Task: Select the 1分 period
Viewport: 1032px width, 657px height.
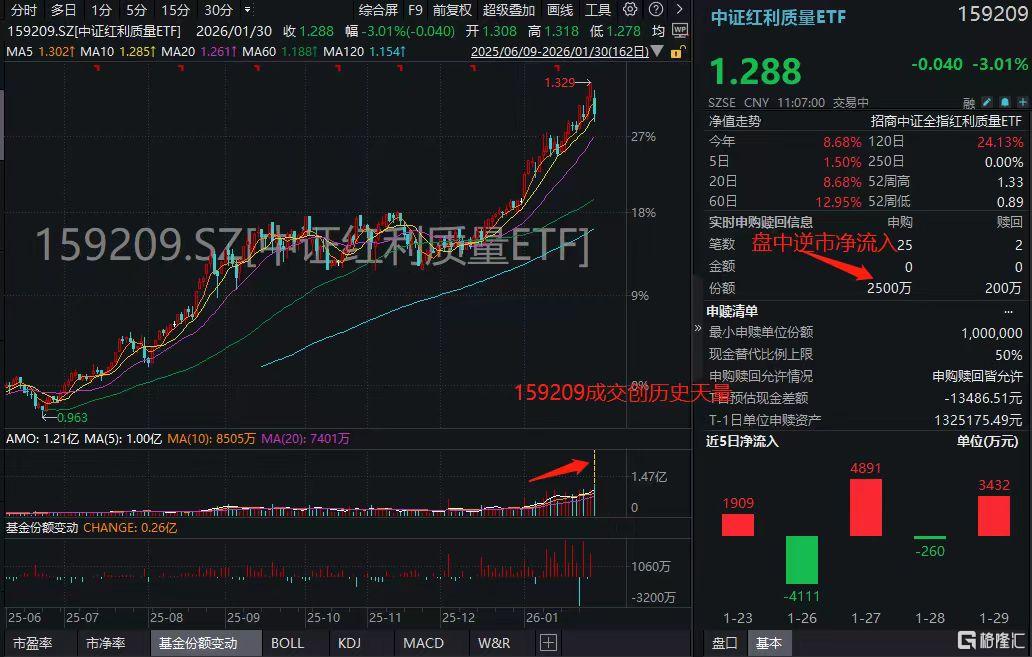Action: (101, 10)
